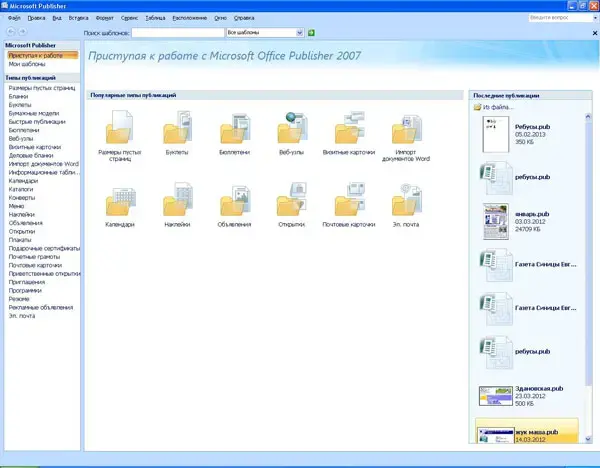Open the Файл menu
The image size is (600, 468).
12,18
